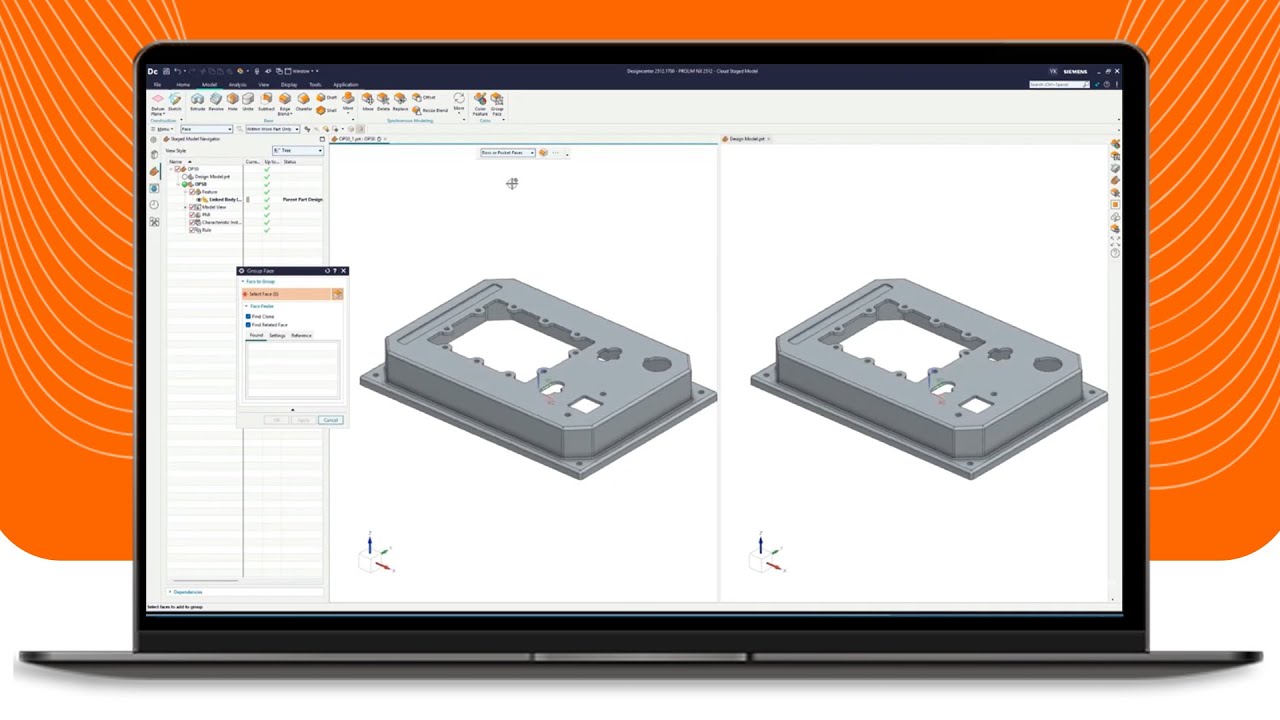Open the Boss or Pocket Faces dropdown
Image resolution: width=1280 pixels, height=720 pixels.
tap(507, 153)
